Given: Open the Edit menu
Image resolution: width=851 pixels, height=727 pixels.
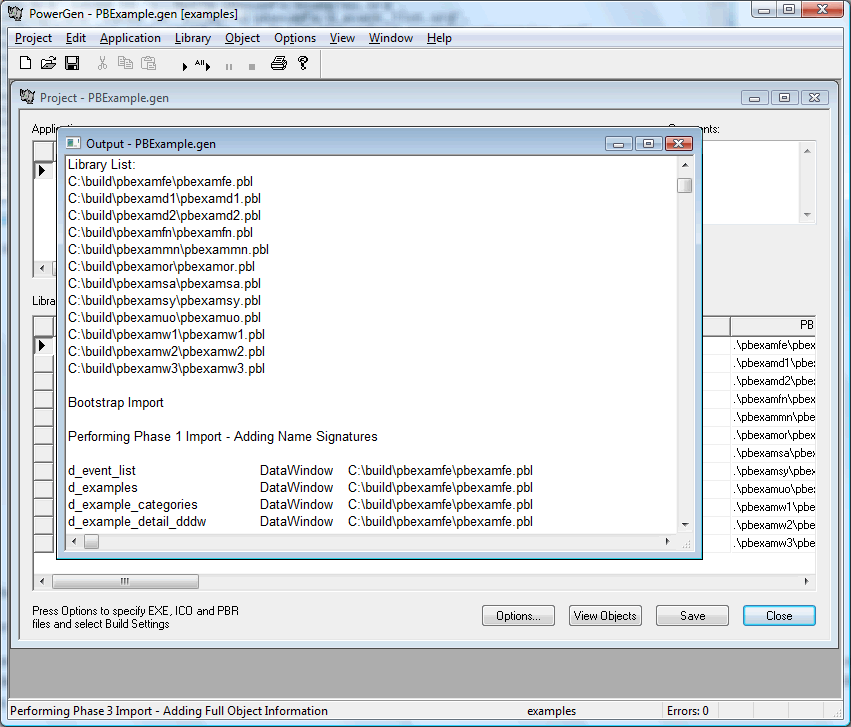Looking at the screenshot, I should tap(75, 38).
